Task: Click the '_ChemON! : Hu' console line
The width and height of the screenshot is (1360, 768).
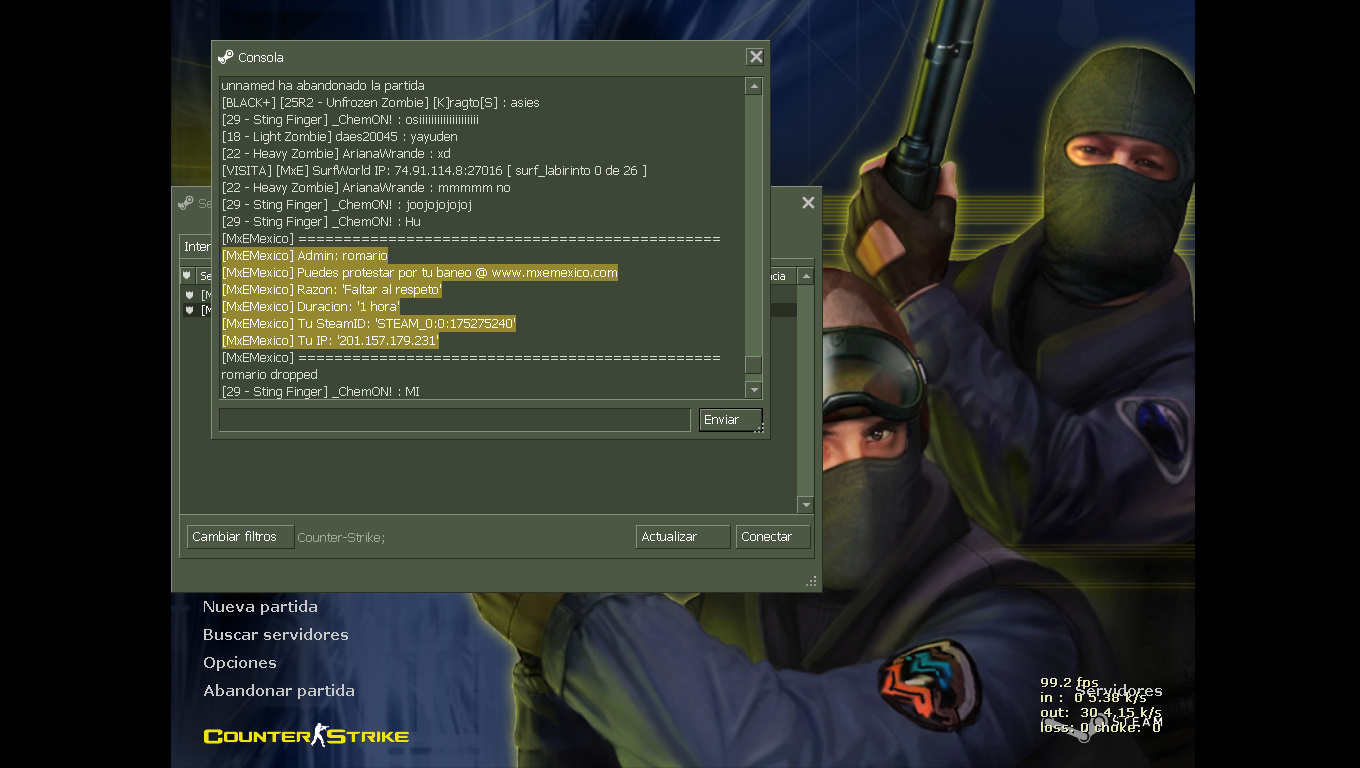Action: (x=321, y=222)
